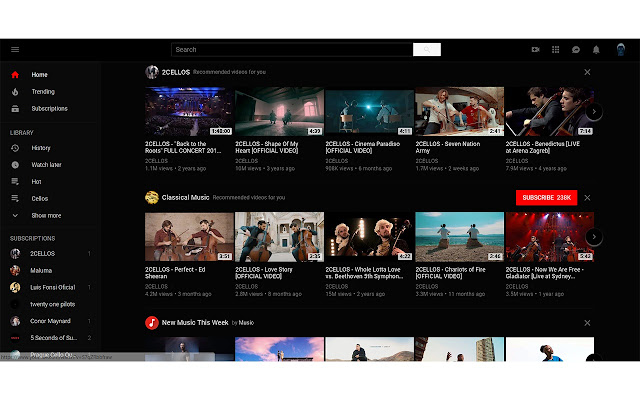Click the Hot playlist icon
Screen dimensions: 640x400
pyautogui.click(x=15, y=182)
